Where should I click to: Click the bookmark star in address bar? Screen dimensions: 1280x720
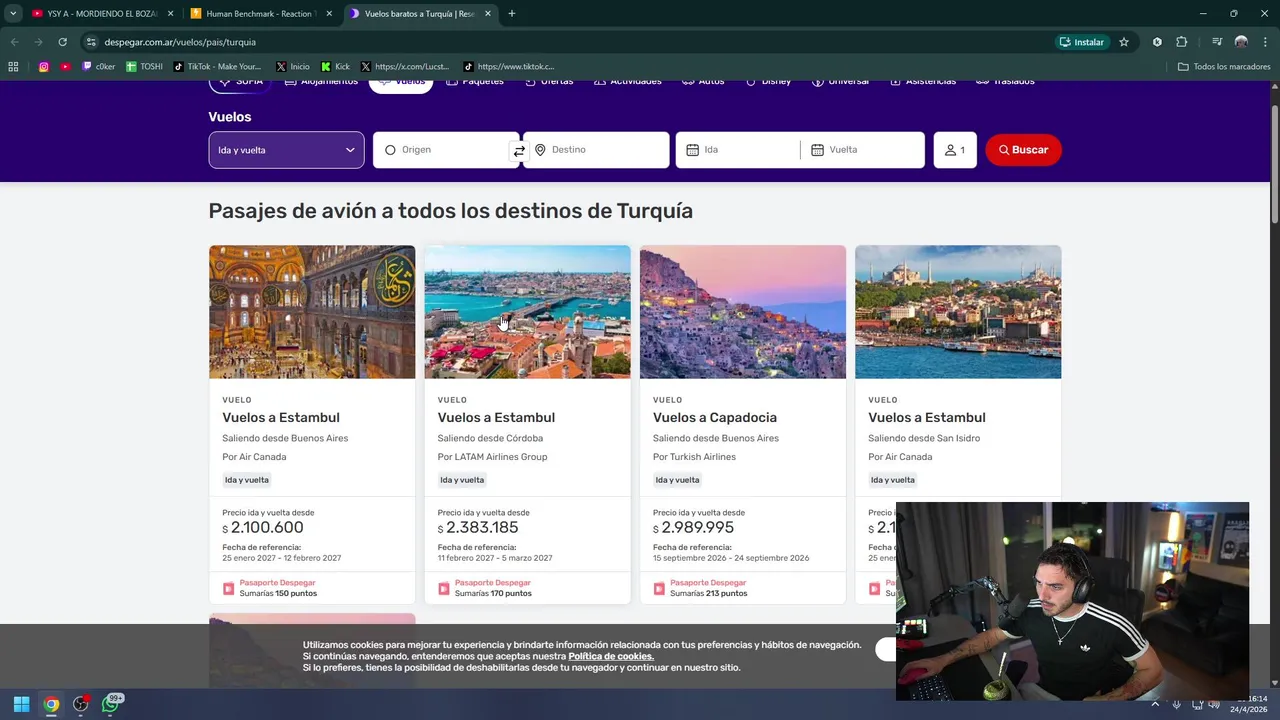[1124, 42]
